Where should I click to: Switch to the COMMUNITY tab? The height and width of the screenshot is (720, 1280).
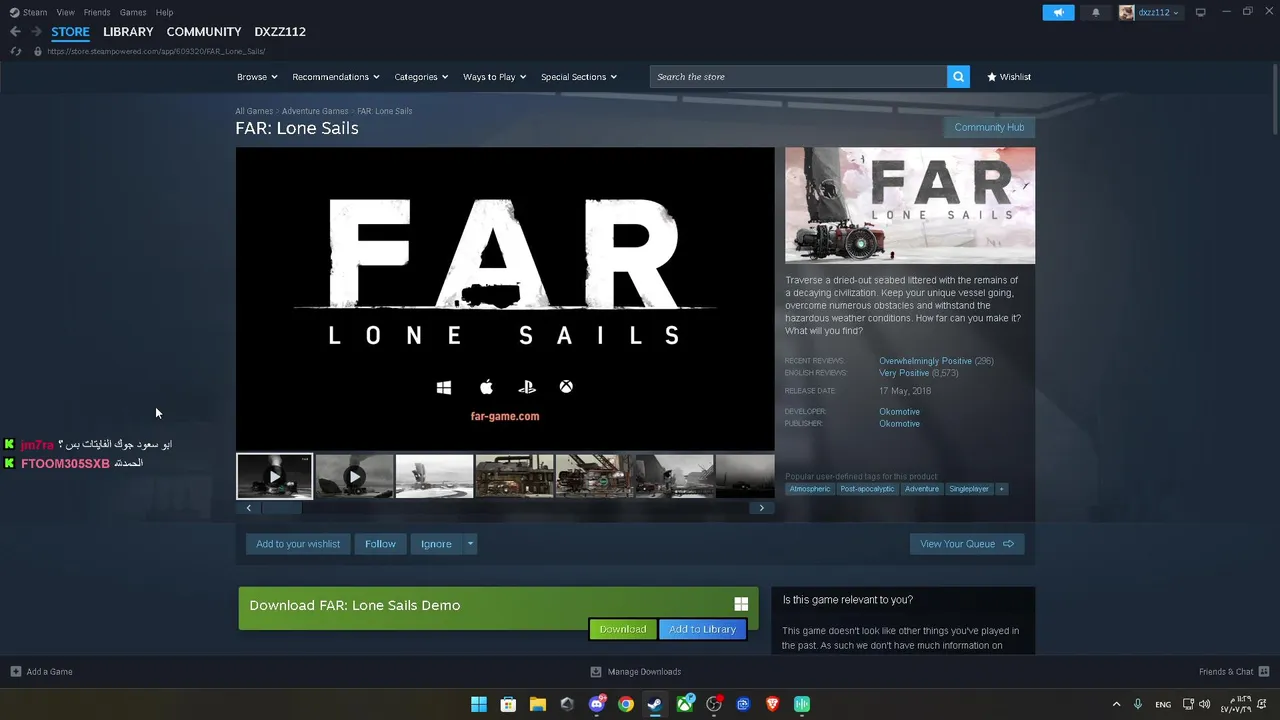pos(204,32)
